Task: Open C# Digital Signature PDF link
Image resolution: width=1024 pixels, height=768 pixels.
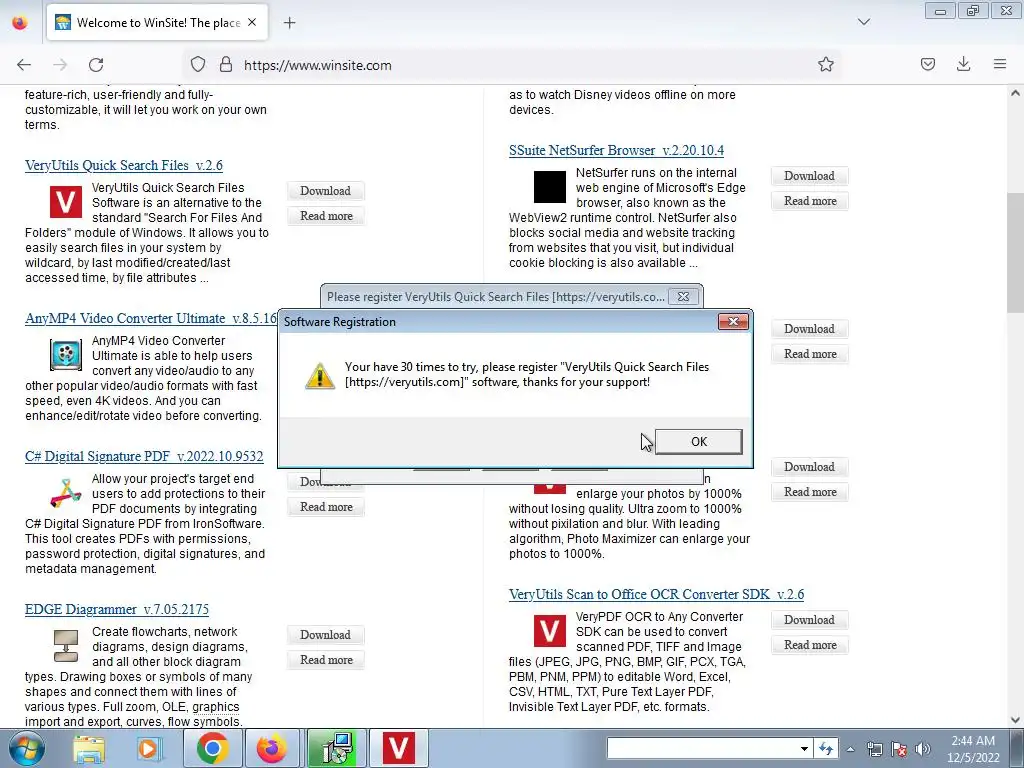Action: click(x=144, y=456)
